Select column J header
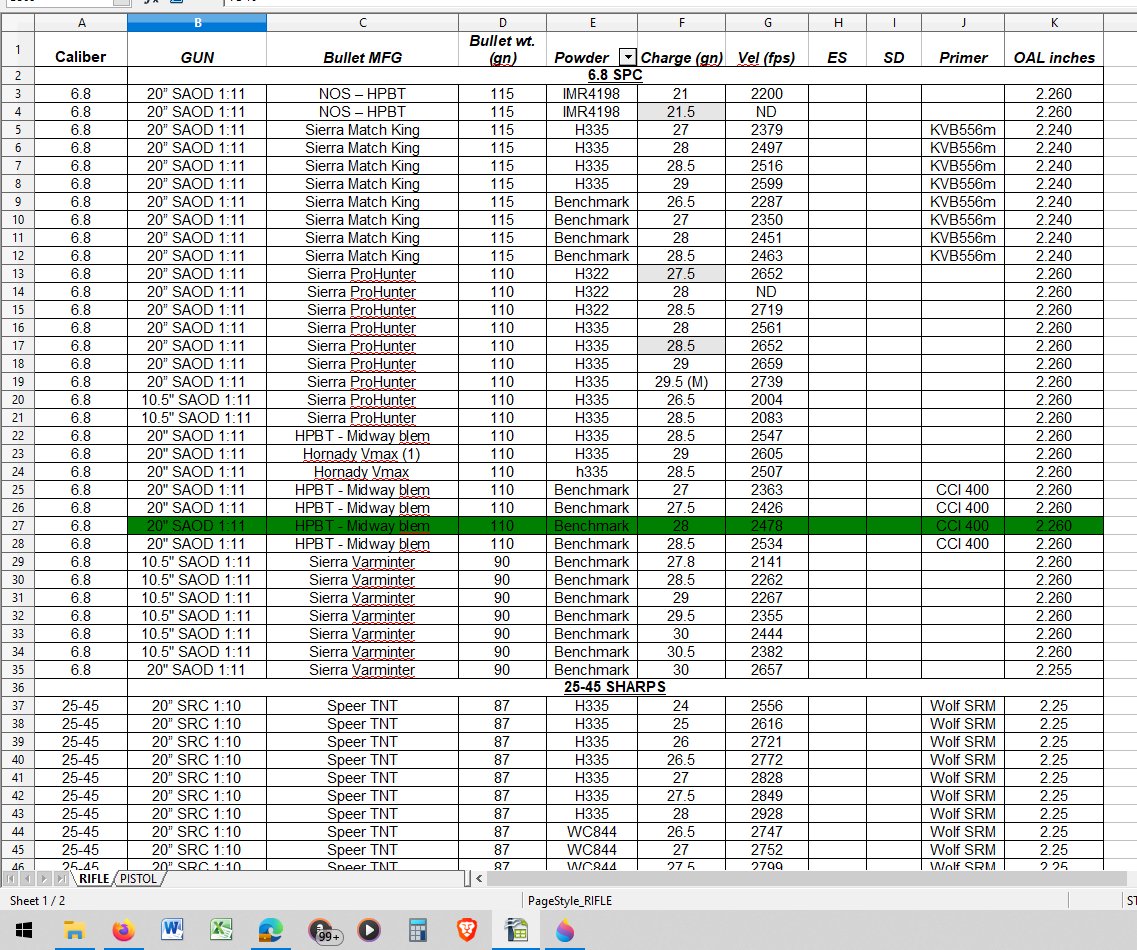 [963, 22]
